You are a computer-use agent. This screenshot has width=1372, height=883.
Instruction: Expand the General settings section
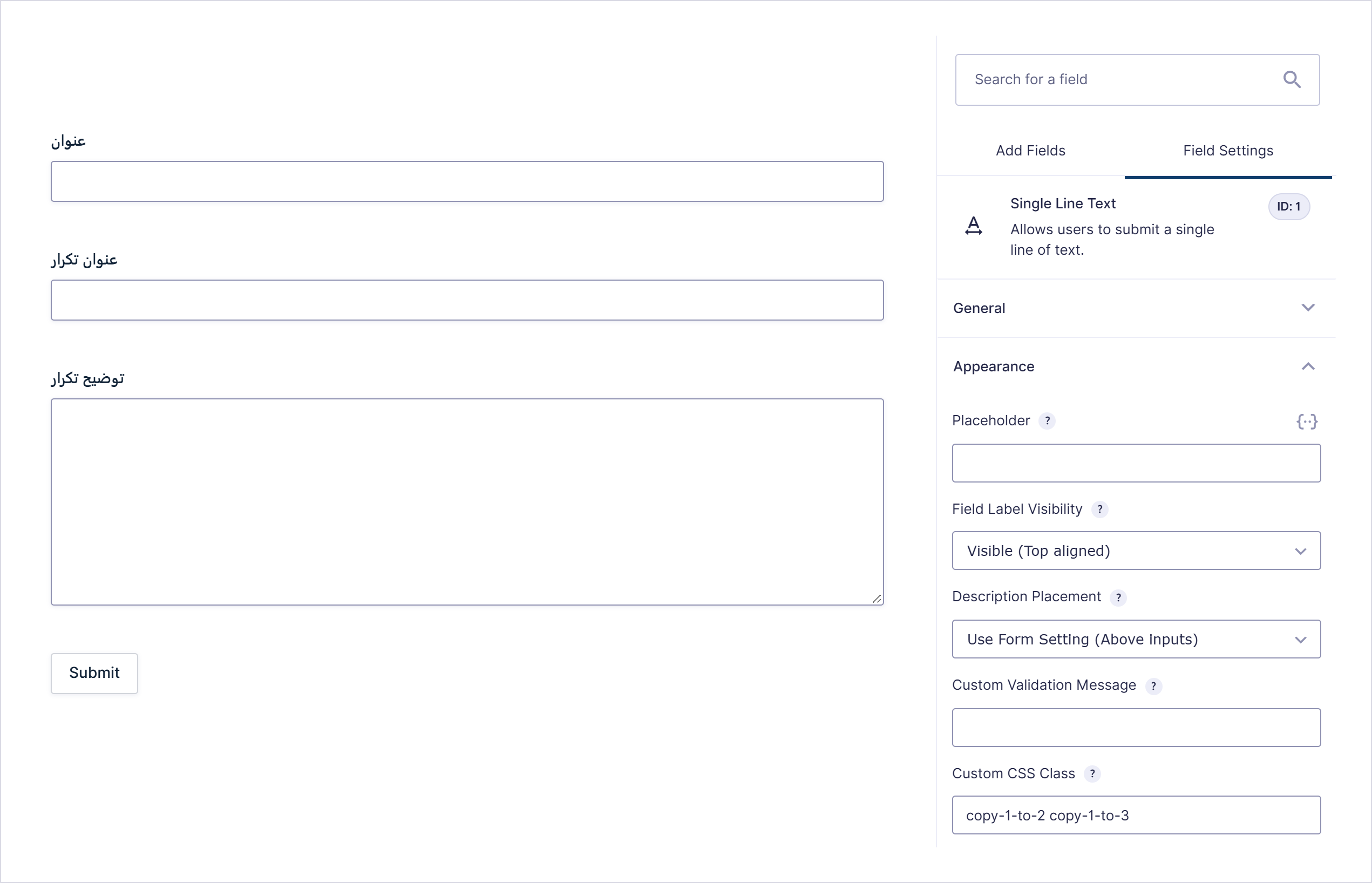[1136, 308]
